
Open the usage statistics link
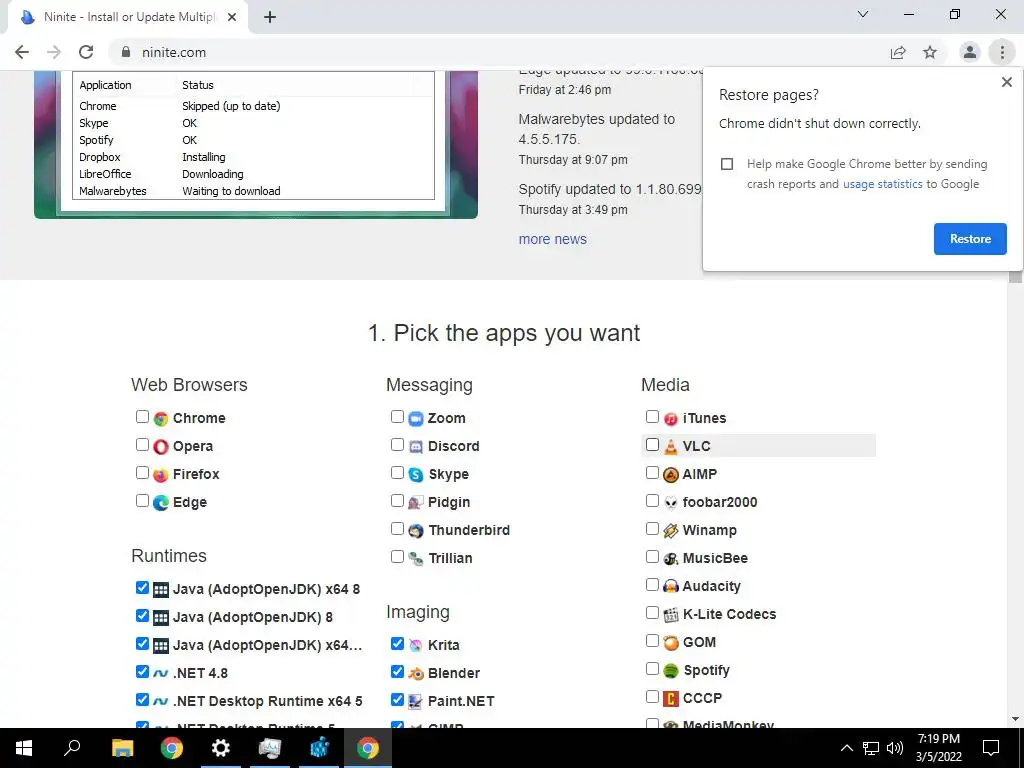click(882, 184)
